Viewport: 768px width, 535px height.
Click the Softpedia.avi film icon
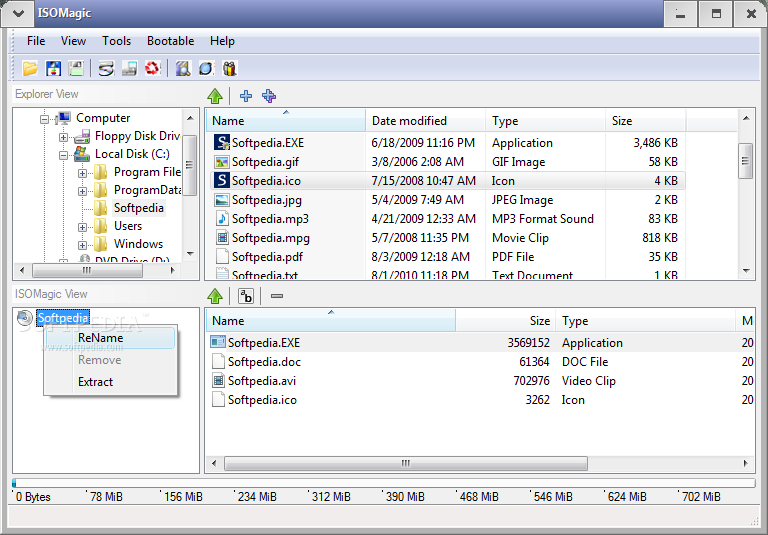(x=218, y=381)
